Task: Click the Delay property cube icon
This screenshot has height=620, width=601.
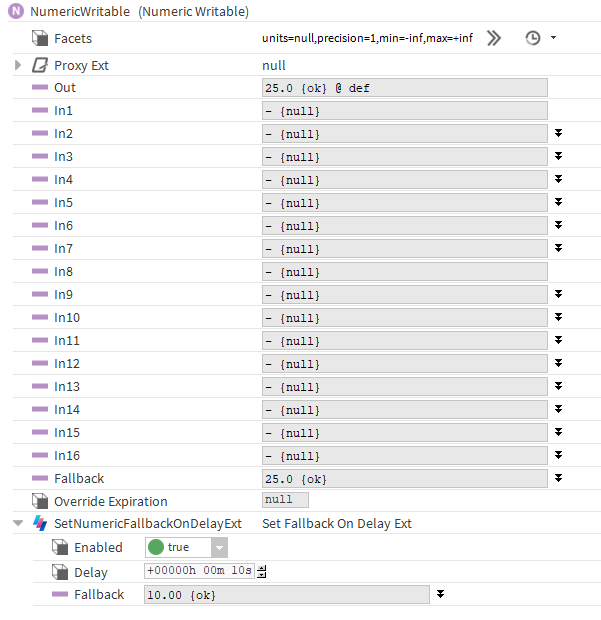Action: click(x=60, y=572)
